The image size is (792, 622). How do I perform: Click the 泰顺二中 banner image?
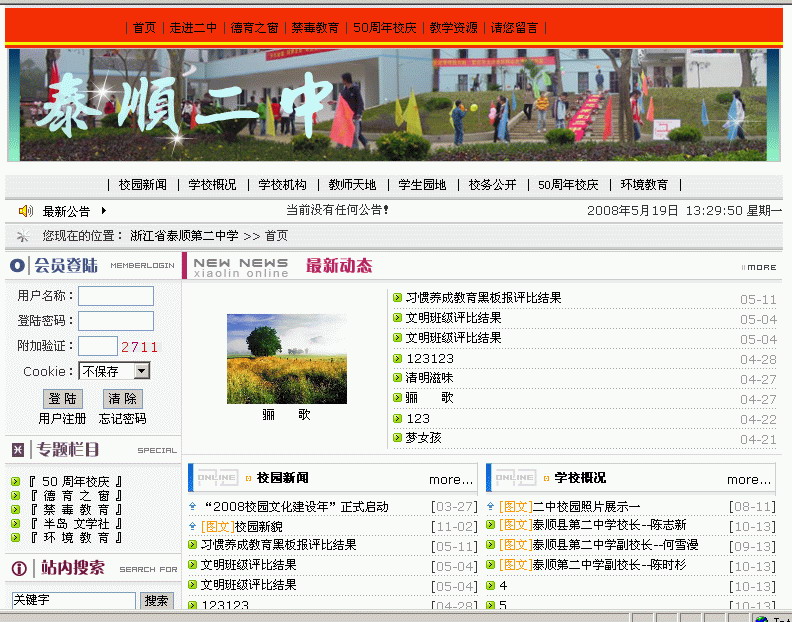tap(394, 105)
